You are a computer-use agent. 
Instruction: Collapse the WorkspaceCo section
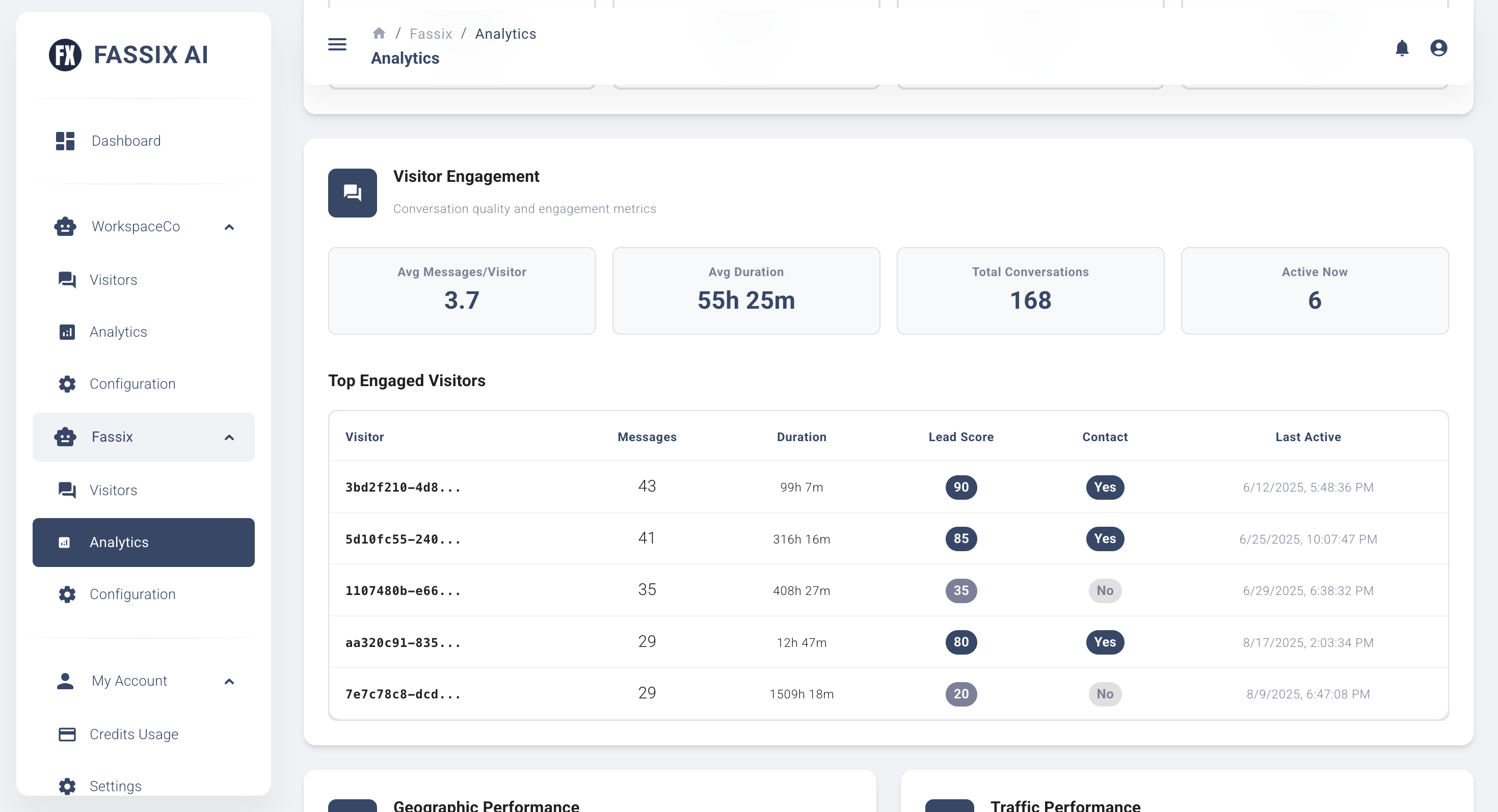229,227
